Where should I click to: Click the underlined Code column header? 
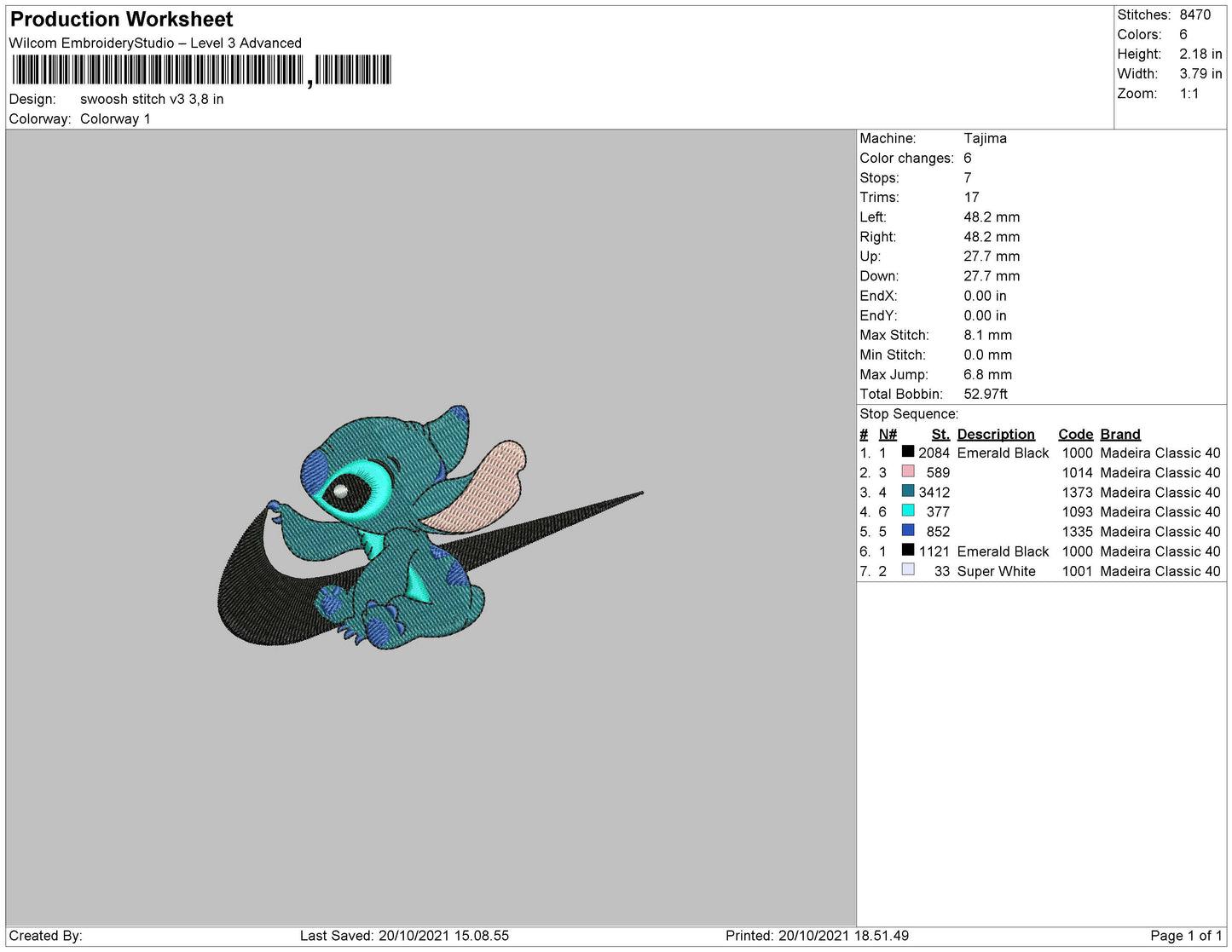point(1074,434)
